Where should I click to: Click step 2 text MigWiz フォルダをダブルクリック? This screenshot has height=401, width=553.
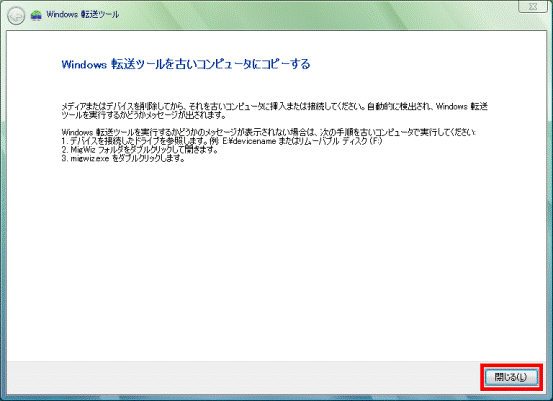[x=140, y=150]
